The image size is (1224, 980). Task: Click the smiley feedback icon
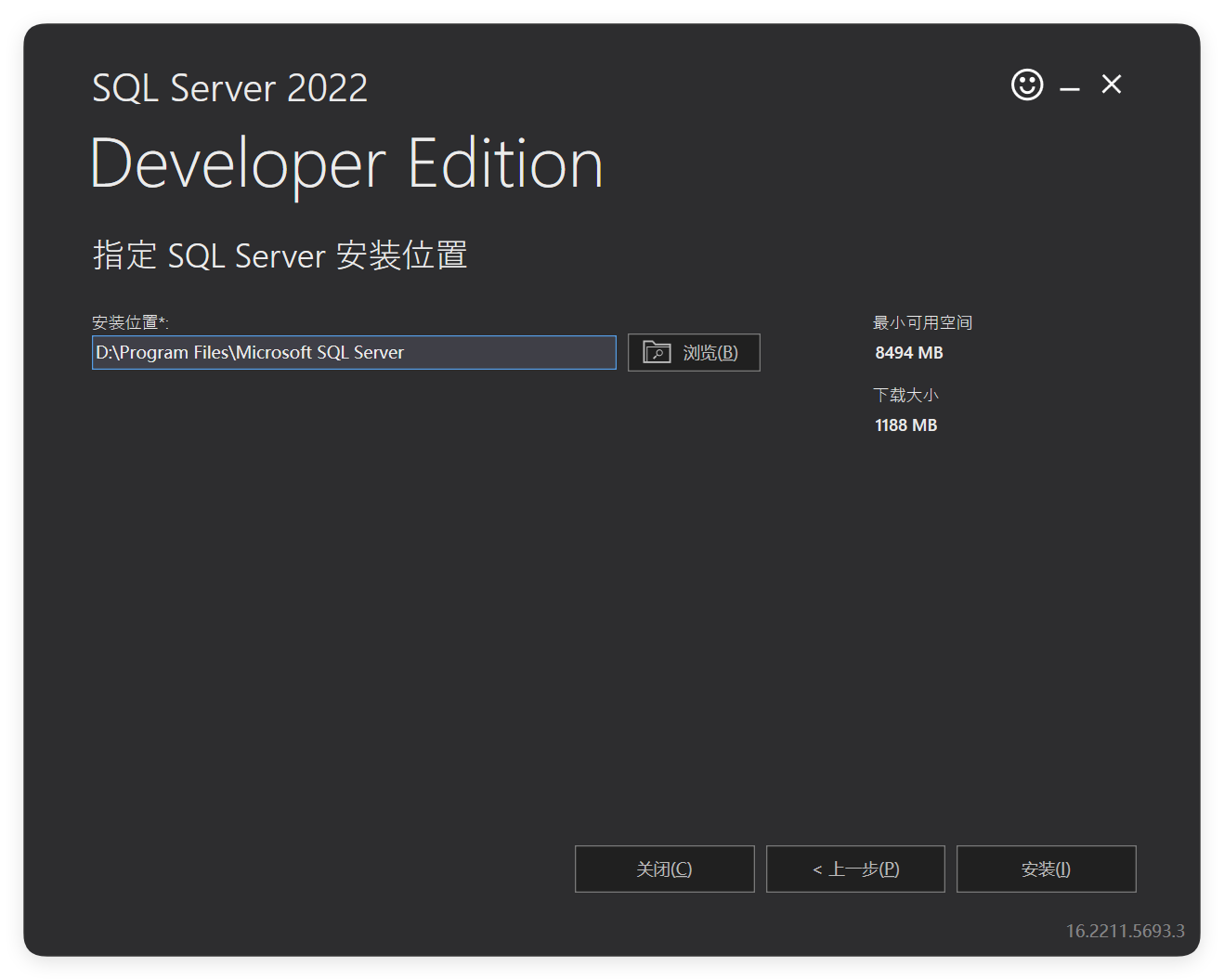[x=1027, y=85]
